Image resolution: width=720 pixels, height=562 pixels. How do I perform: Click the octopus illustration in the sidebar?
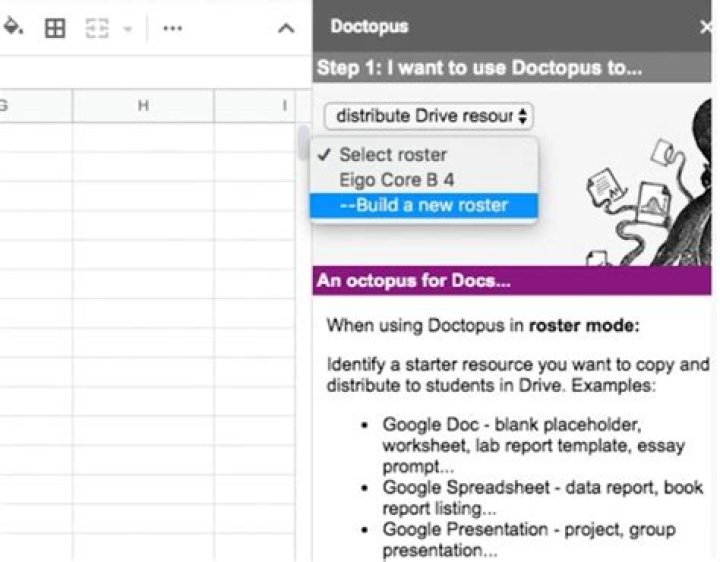coord(648,184)
